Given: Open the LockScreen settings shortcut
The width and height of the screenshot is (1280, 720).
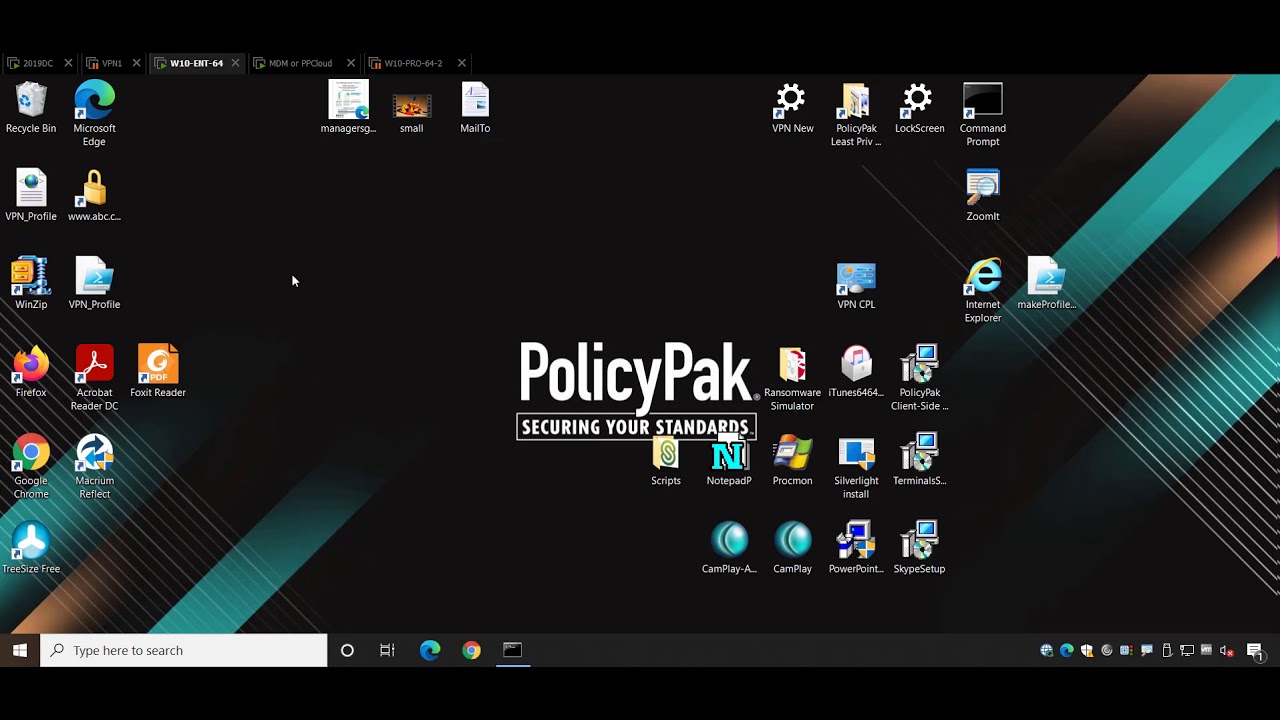Looking at the screenshot, I should 919,108.
